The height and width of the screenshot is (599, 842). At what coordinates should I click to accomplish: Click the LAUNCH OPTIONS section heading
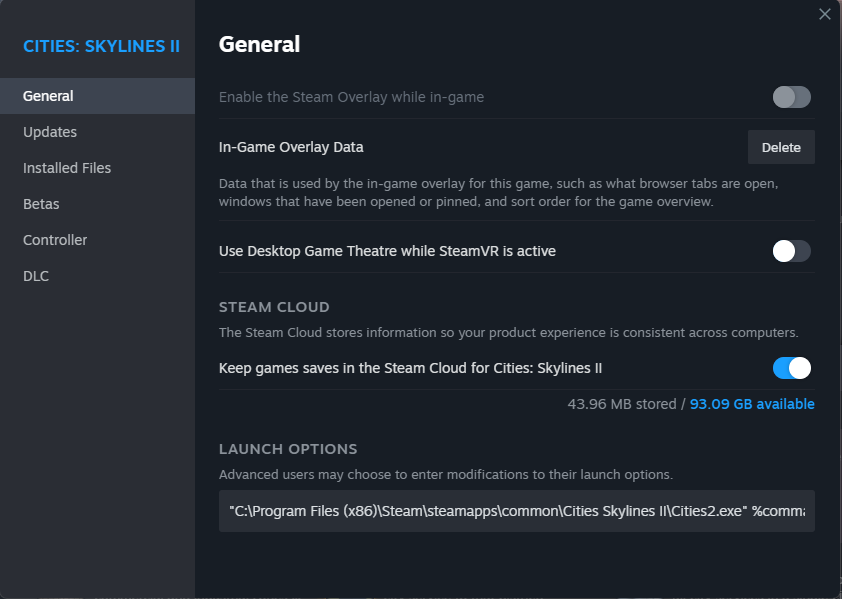pos(288,449)
